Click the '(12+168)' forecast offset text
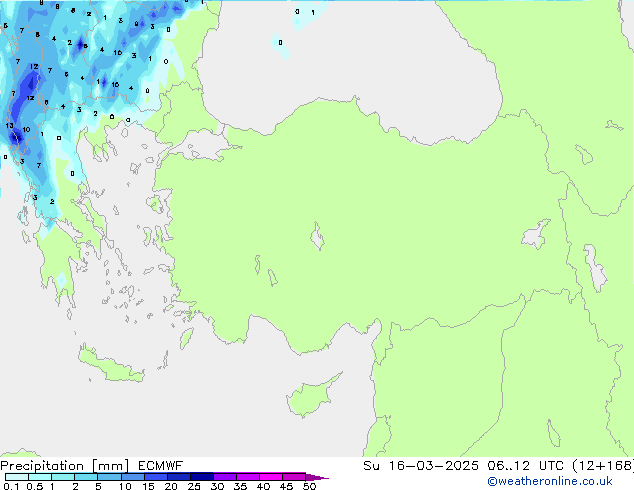The height and width of the screenshot is (490, 634). (603, 466)
